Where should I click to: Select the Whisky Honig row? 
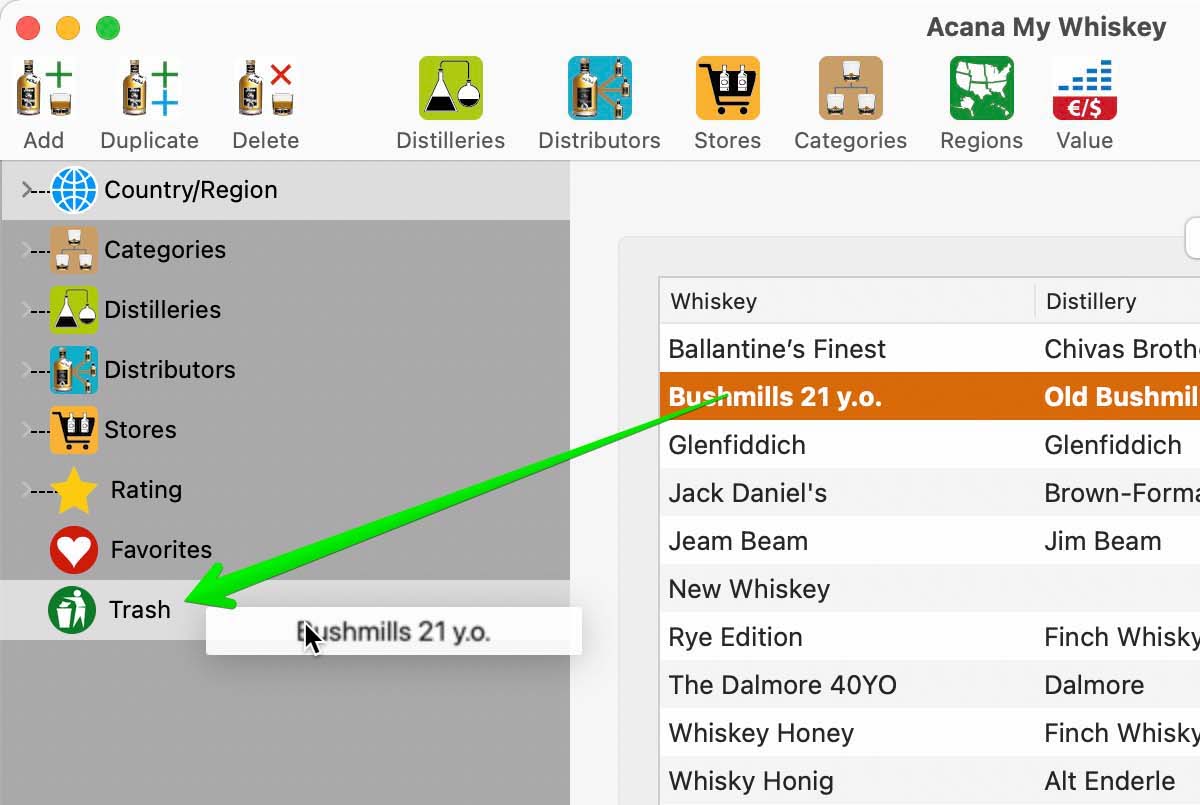click(x=930, y=781)
